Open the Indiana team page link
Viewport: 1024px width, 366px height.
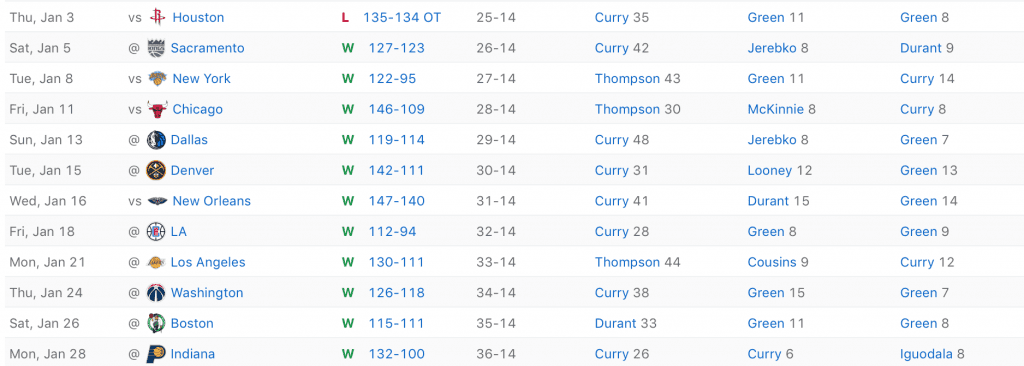click(193, 354)
